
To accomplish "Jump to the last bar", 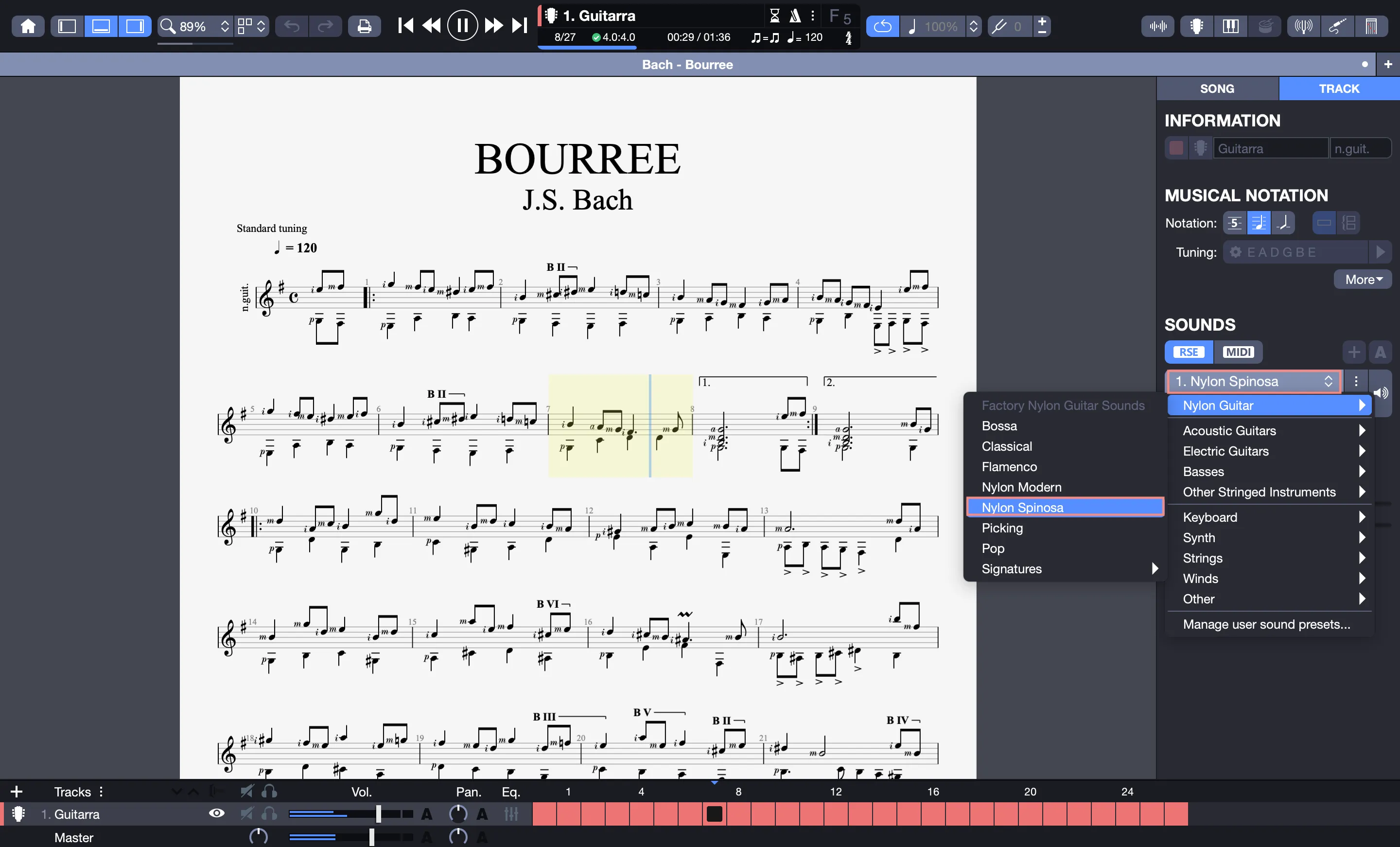I will (x=519, y=26).
